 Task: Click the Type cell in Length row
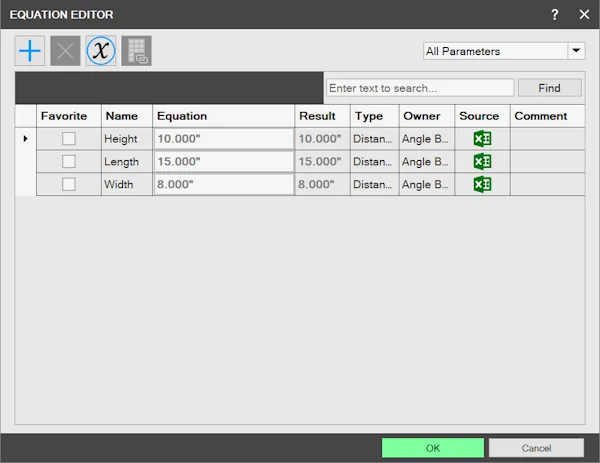tap(375, 161)
